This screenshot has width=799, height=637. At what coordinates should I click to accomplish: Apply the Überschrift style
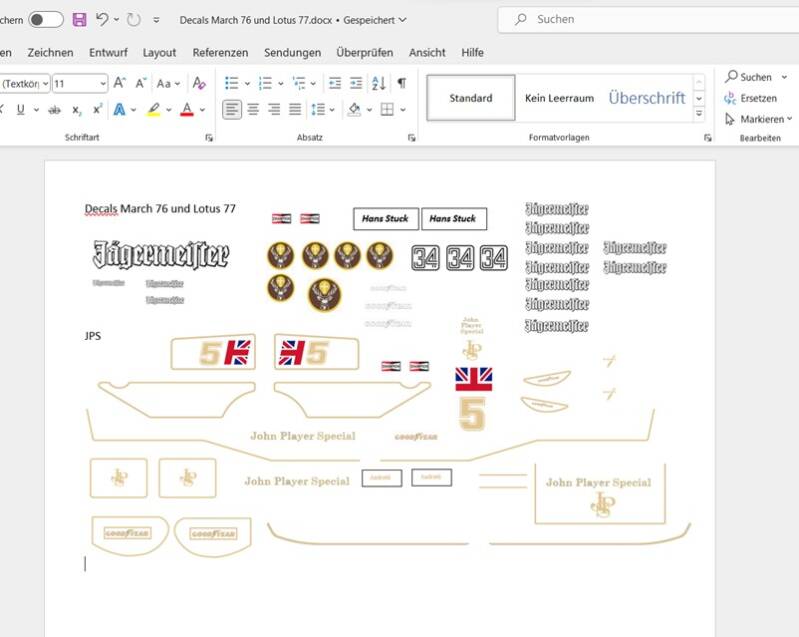[647, 98]
